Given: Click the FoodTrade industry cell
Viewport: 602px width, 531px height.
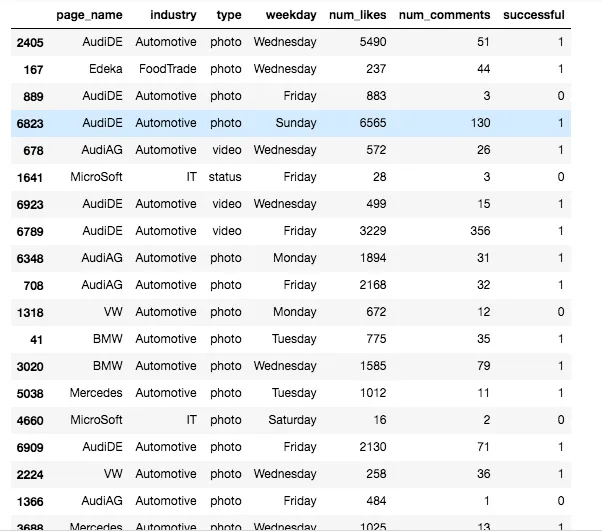Looking at the screenshot, I should click(168, 69).
